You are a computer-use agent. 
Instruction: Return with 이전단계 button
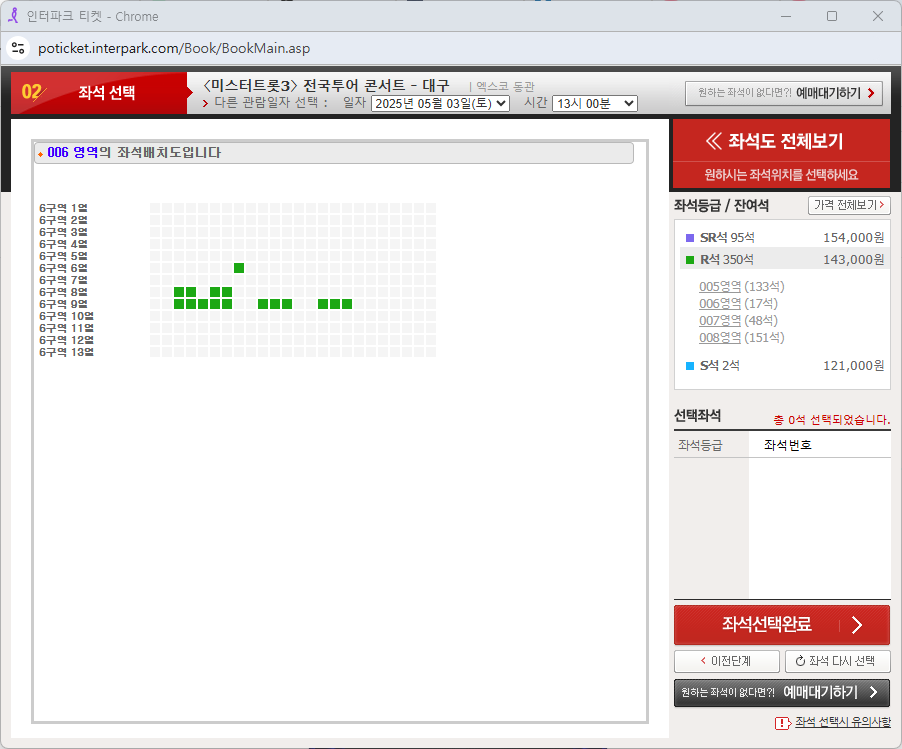click(727, 661)
